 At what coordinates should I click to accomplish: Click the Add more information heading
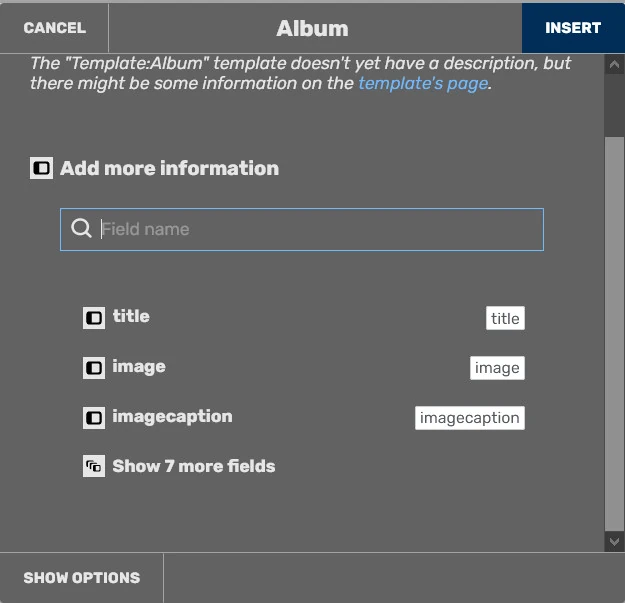[x=169, y=168]
